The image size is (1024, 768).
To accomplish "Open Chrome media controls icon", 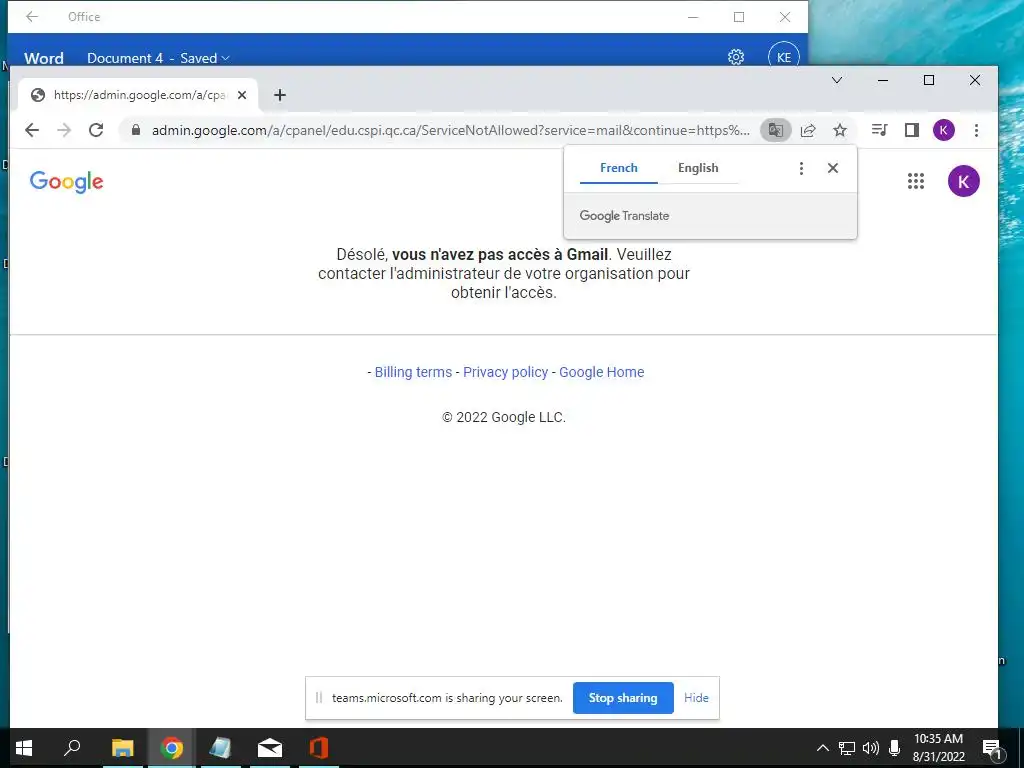I will click(880, 130).
